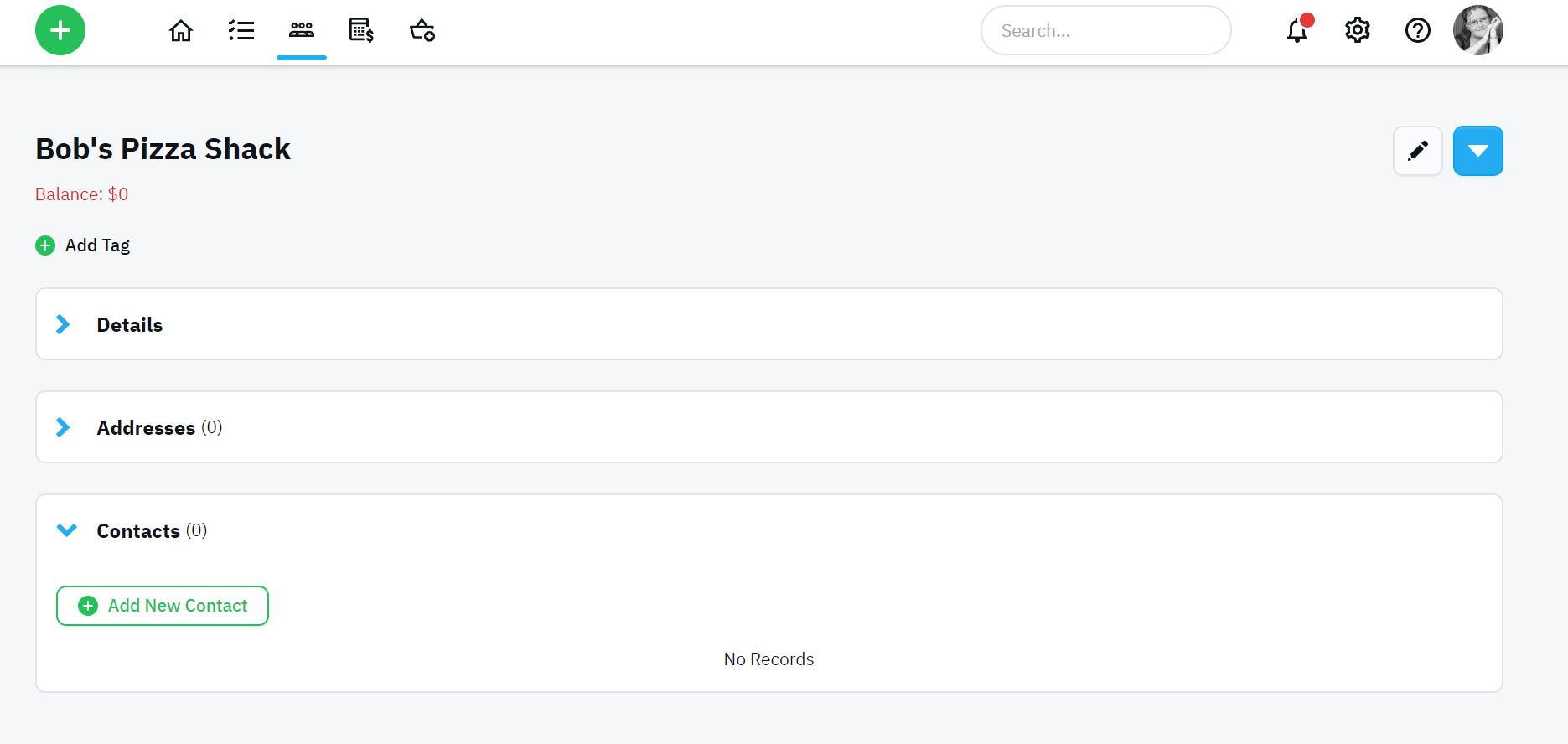Open the blue actions dropdown
1568x744 pixels.
[1478, 151]
